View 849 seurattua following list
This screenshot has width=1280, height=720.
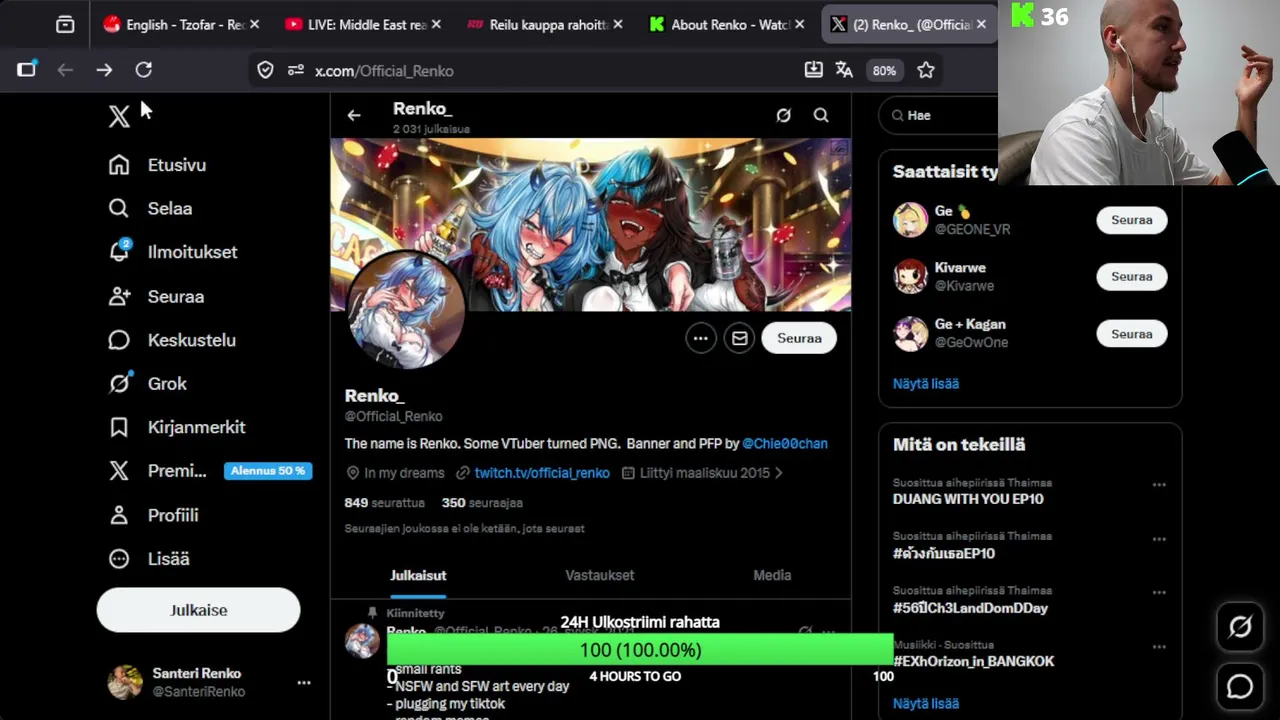[385, 503]
